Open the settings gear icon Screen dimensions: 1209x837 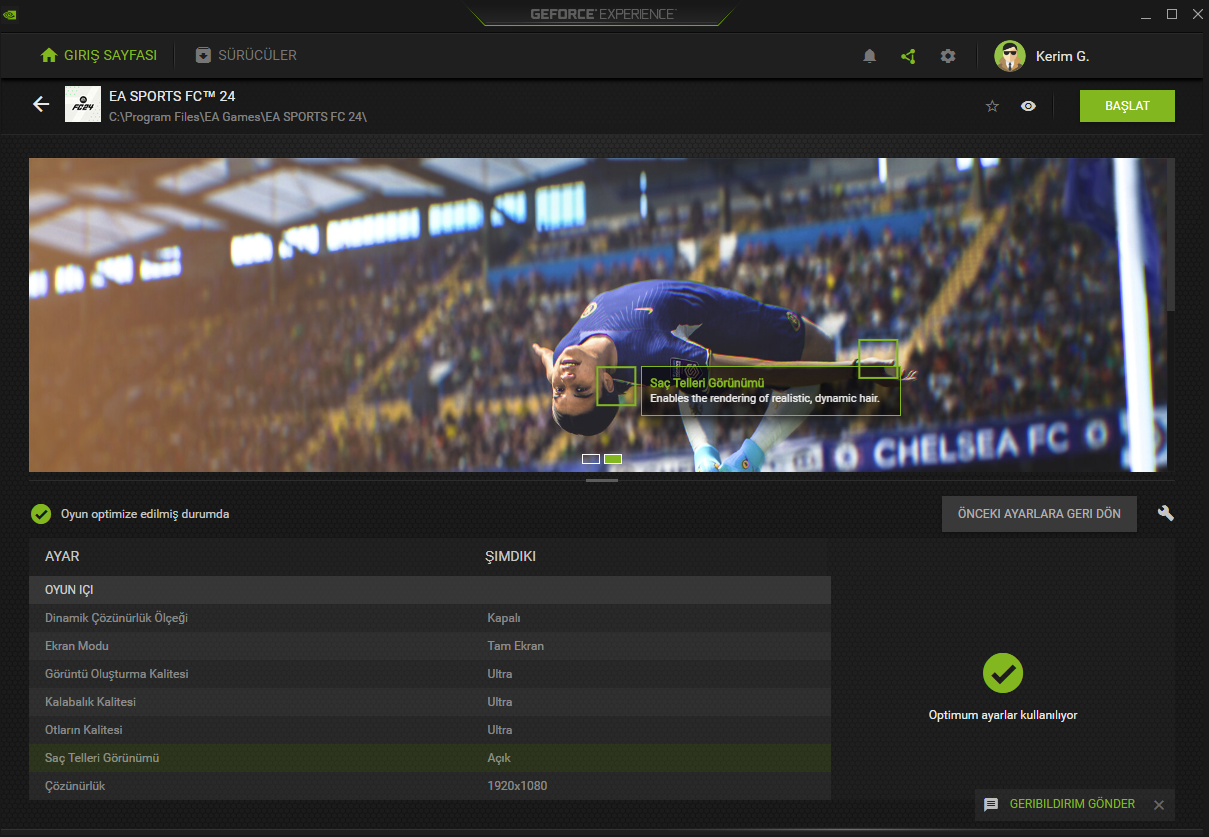(x=948, y=56)
